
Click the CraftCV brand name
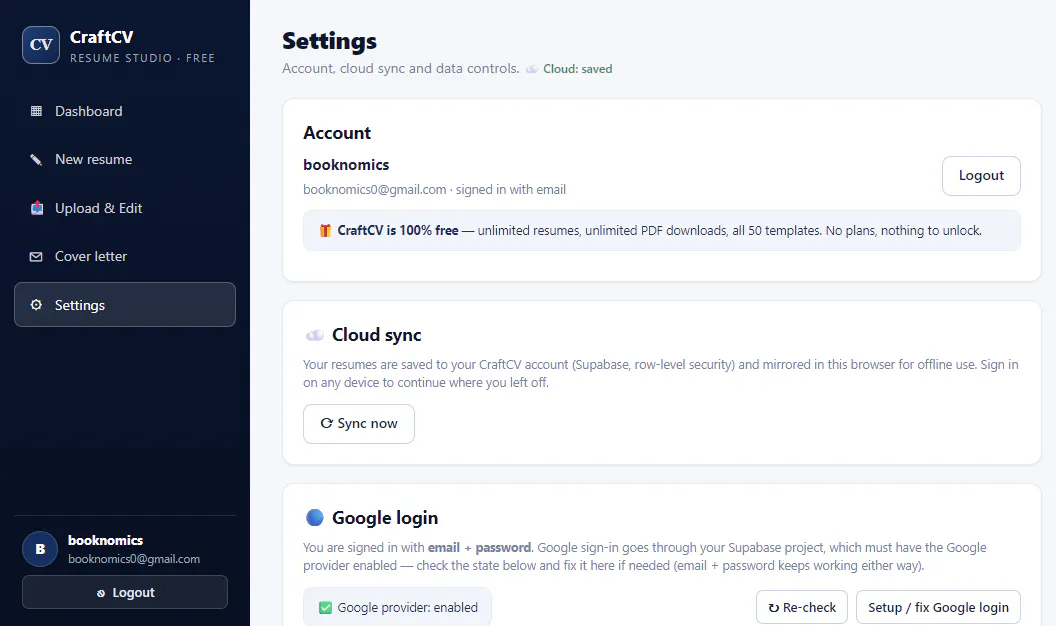(102, 37)
